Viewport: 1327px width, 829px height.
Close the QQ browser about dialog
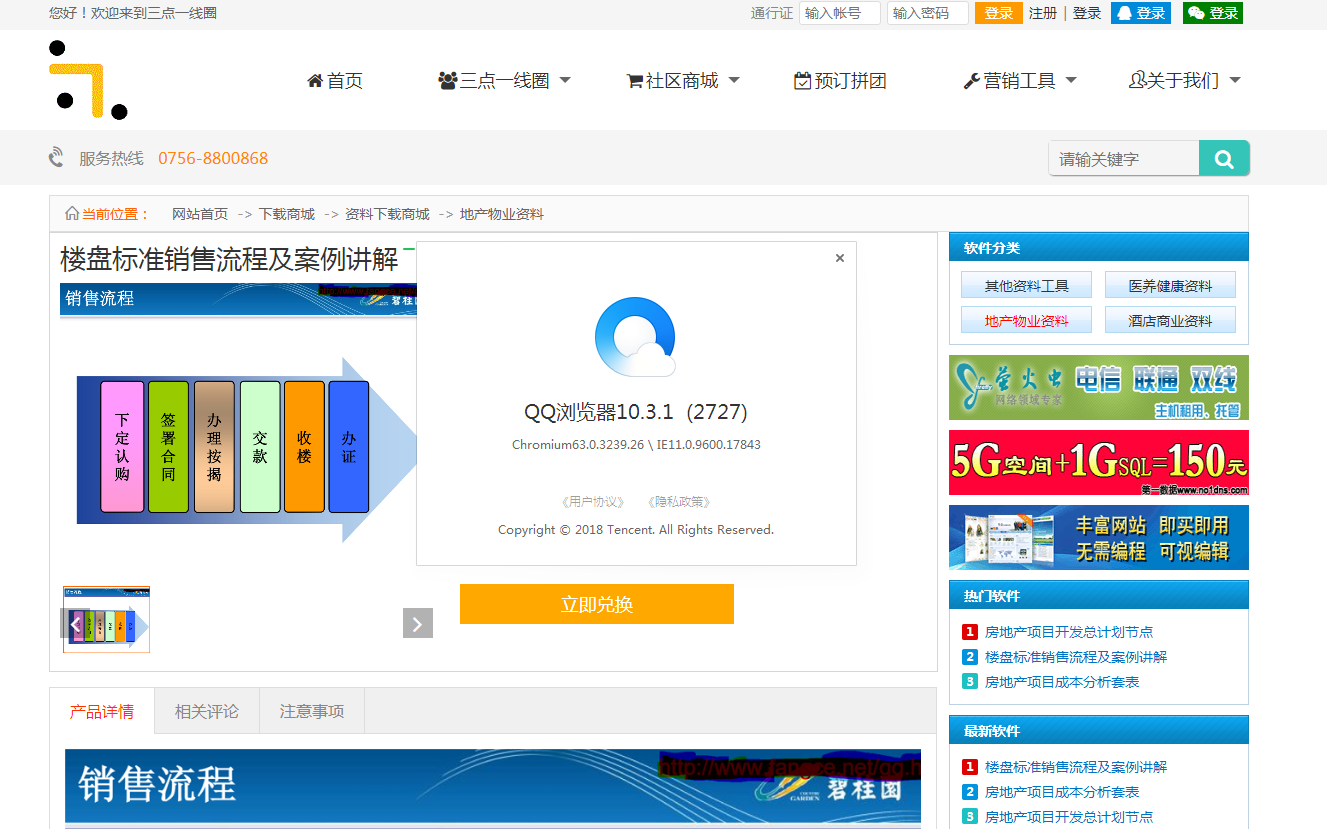click(839, 258)
